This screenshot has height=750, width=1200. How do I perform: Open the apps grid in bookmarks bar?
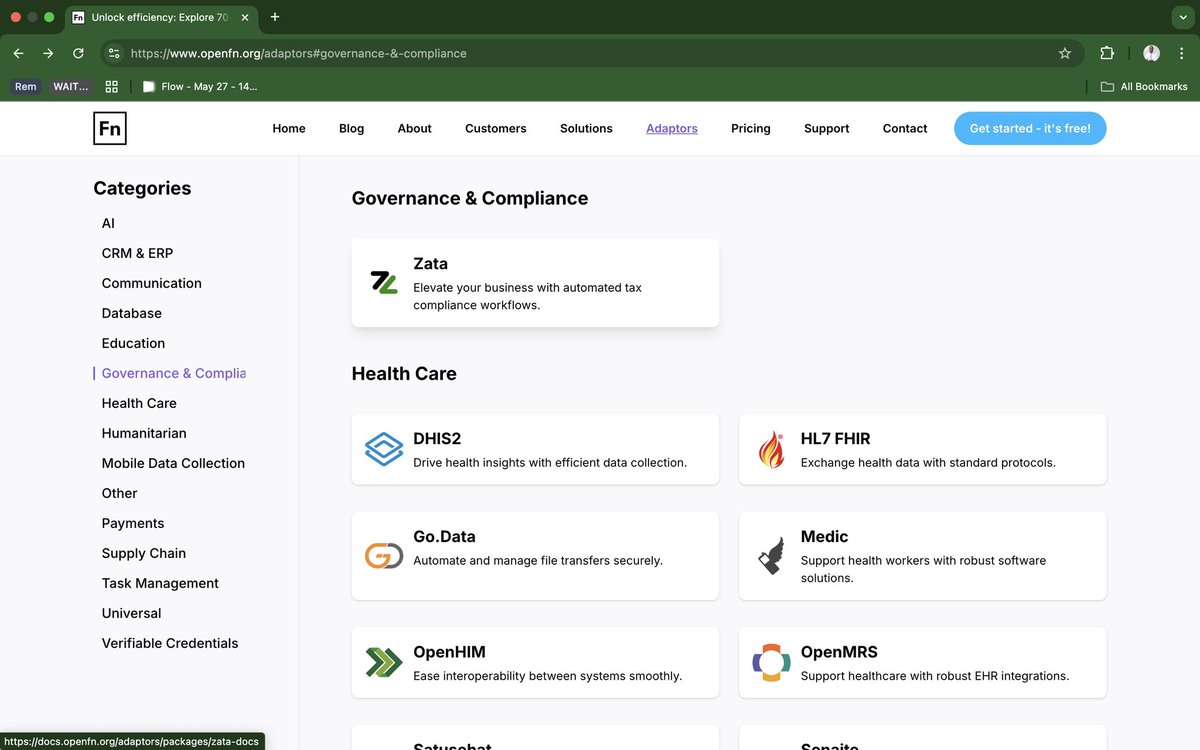click(112, 86)
